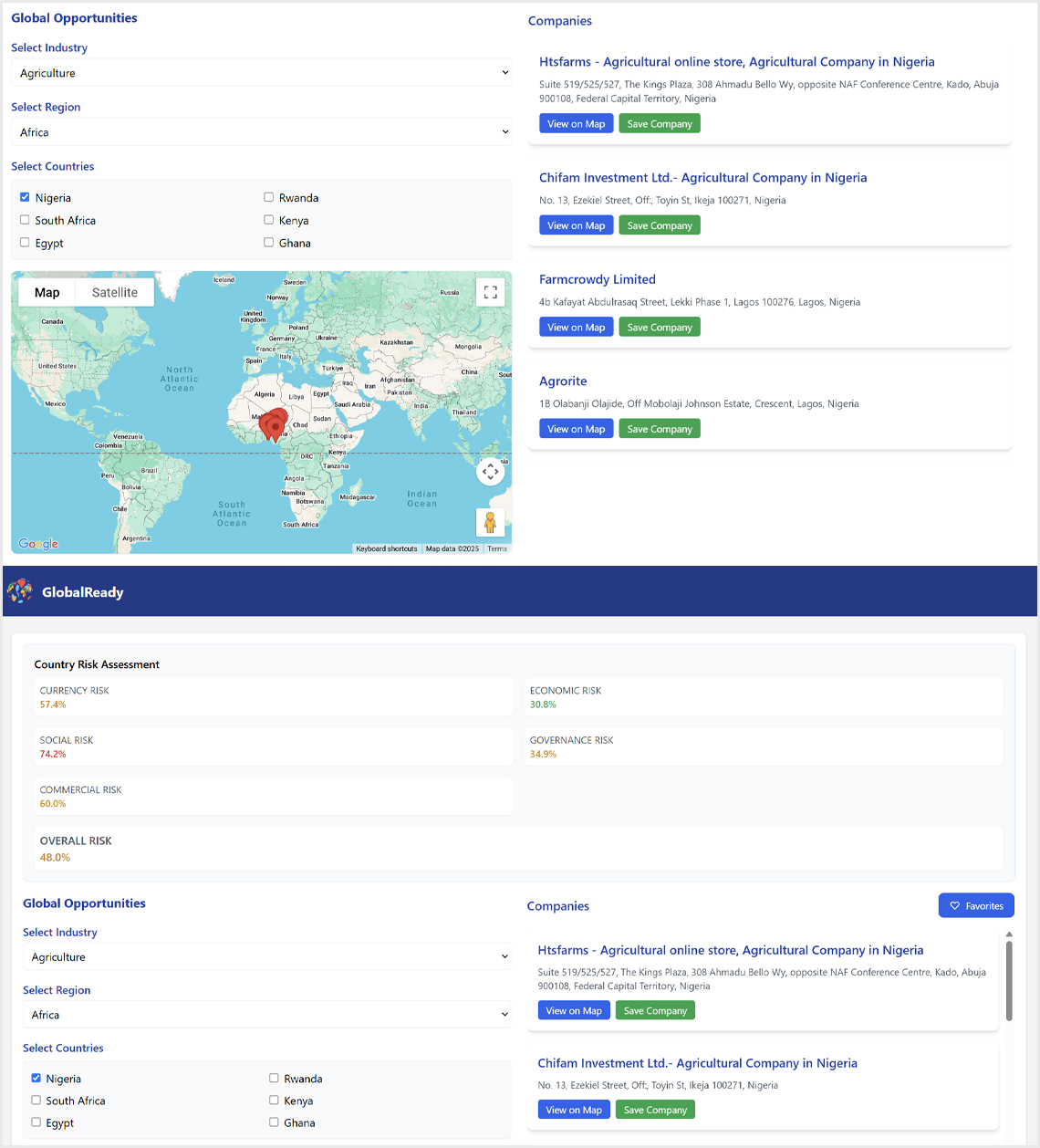Click the Governance Risk 34.9% value

pyautogui.click(x=543, y=754)
